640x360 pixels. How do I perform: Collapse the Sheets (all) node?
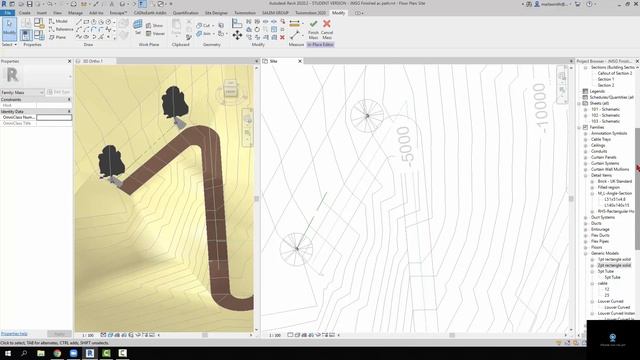click(x=579, y=103)
